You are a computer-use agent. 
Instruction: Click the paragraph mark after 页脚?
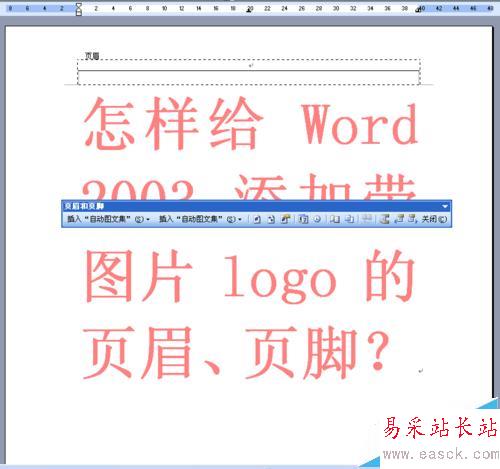[421, 371]
